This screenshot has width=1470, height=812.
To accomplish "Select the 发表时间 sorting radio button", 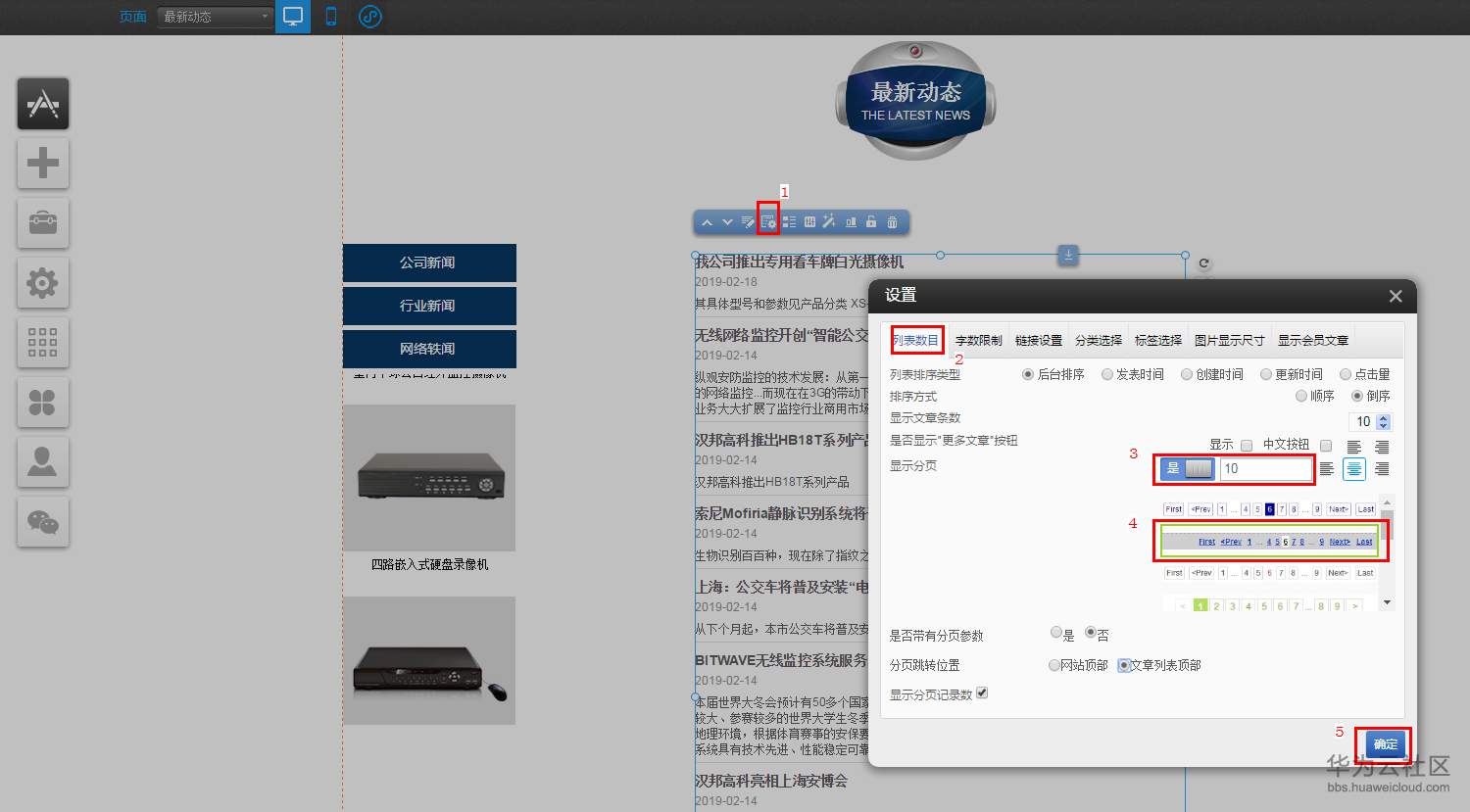I will [x=1107, y=373].
